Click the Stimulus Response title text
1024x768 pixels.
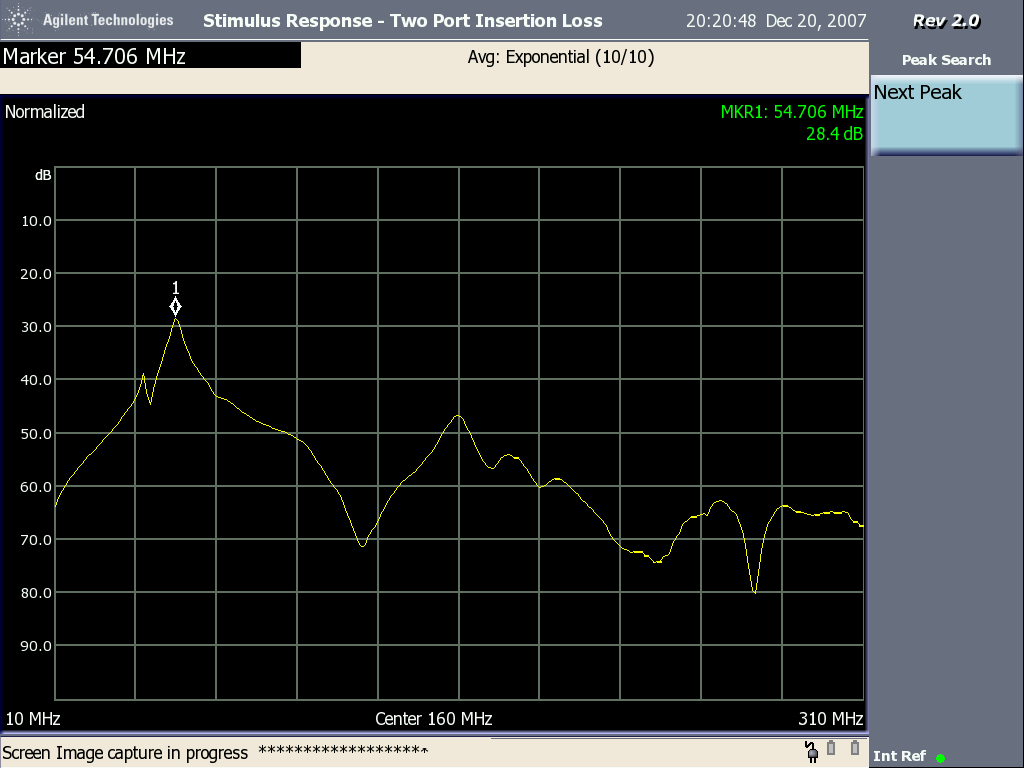pos(402,21)
